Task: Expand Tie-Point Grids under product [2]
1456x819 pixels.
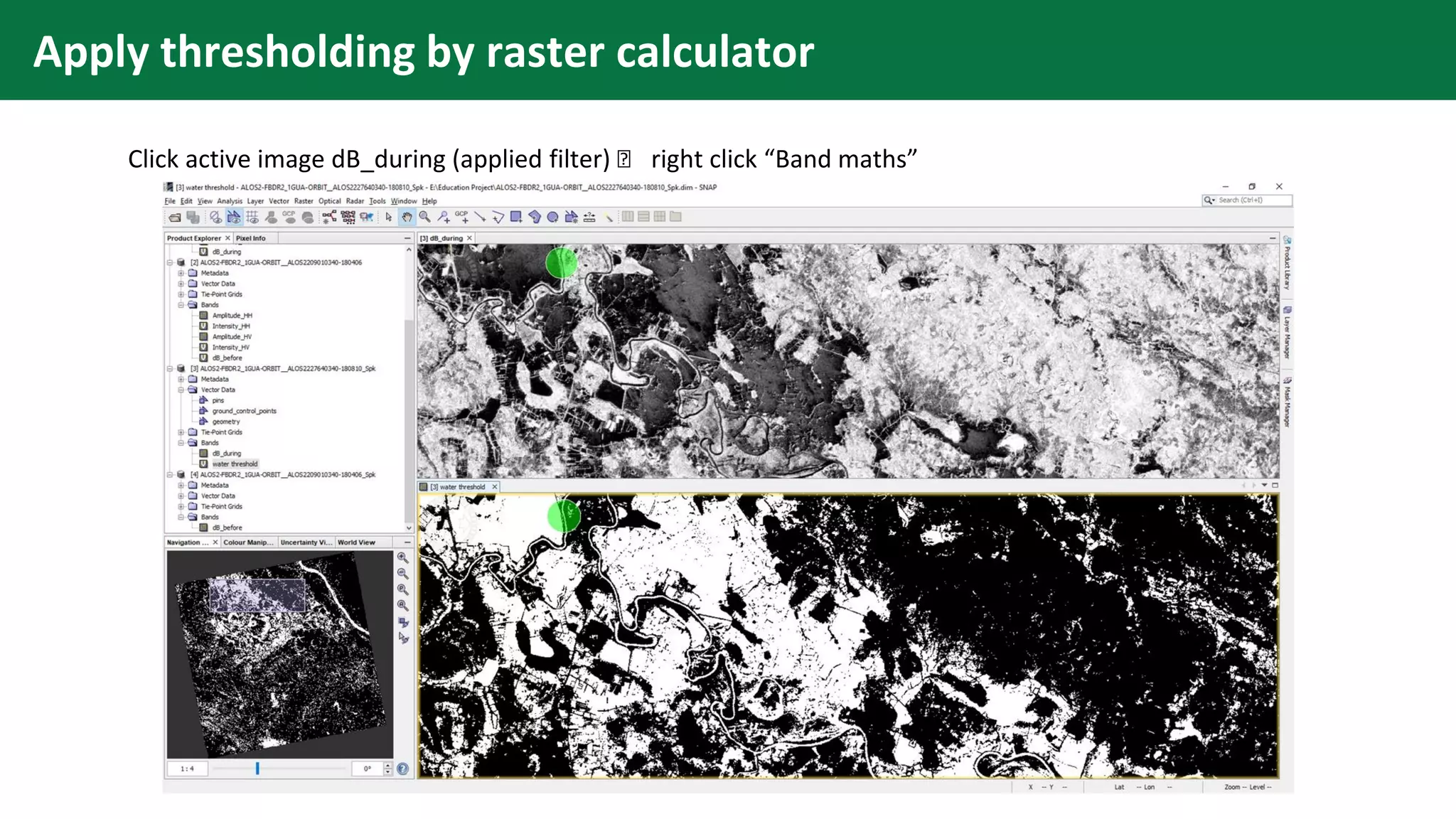Action: pos(181,294)
